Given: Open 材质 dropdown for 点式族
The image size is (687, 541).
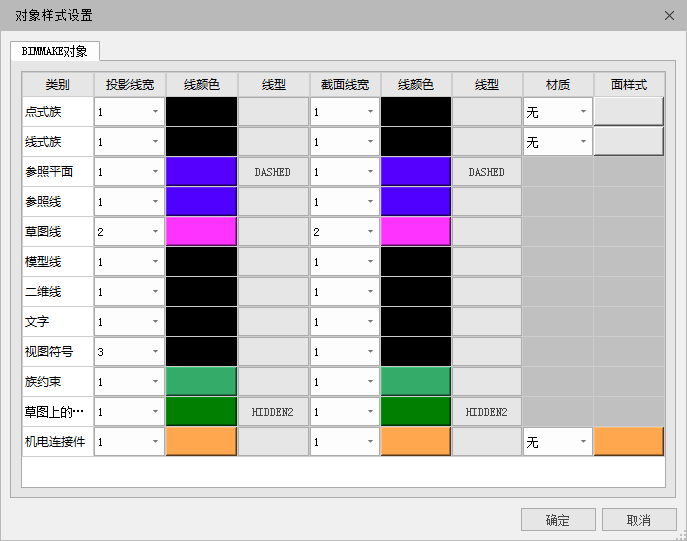Looking at the screenshot, I should [557, 112].
